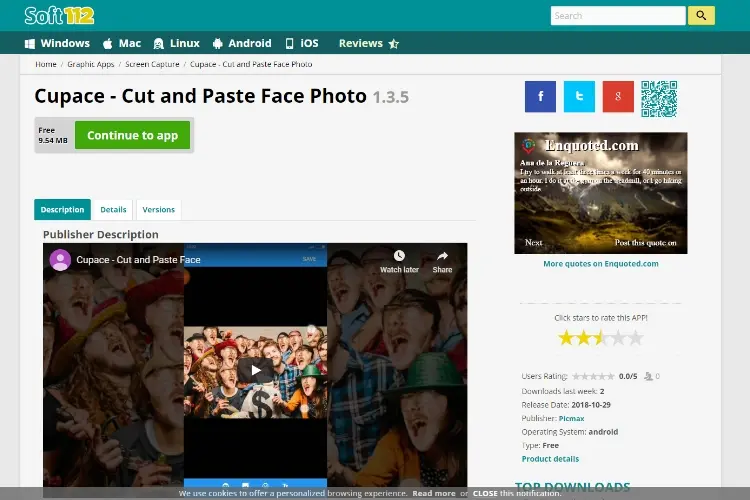Click the release date 2018-10-29

591,405
